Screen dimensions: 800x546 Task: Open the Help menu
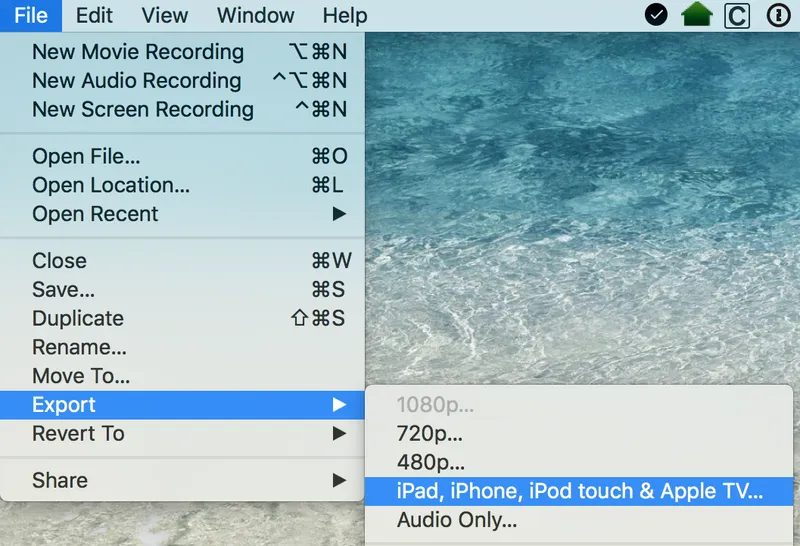pyautogui.click(x=345, y=15)
